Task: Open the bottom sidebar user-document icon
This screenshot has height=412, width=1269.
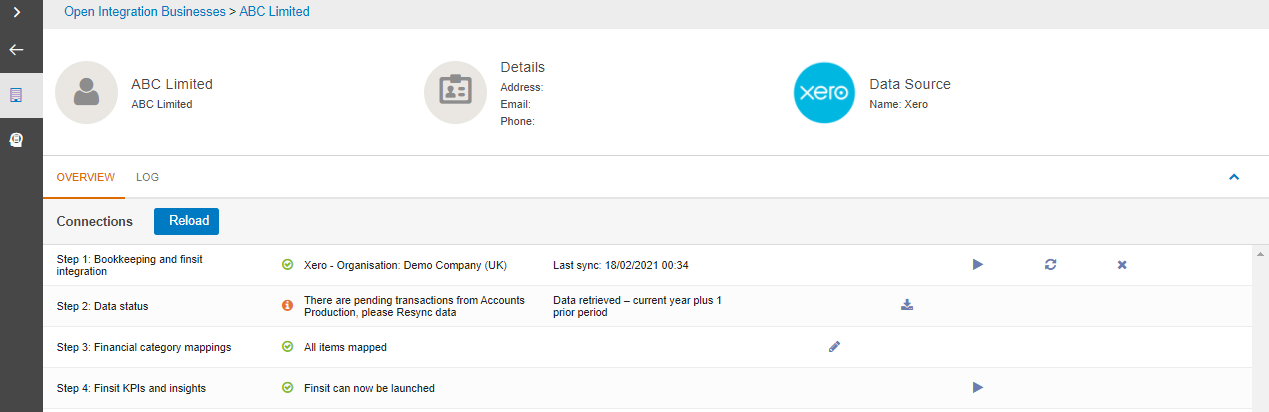Action: tap(16, 140)
